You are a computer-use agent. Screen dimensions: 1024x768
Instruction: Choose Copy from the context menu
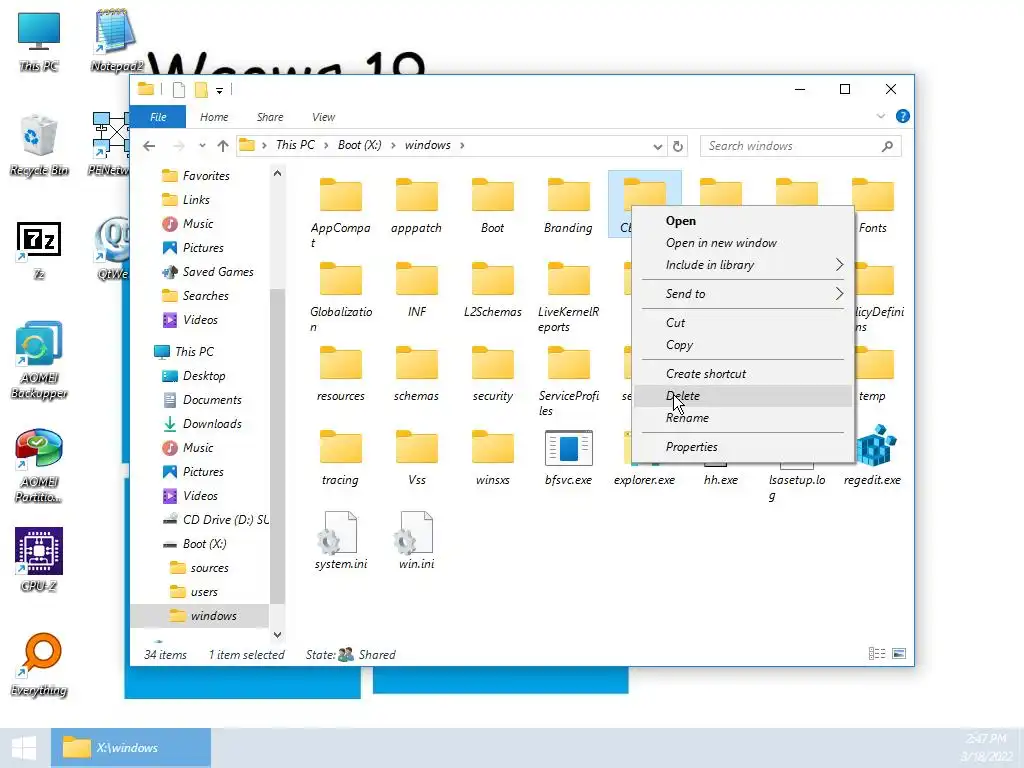click(x=743, y=345)
